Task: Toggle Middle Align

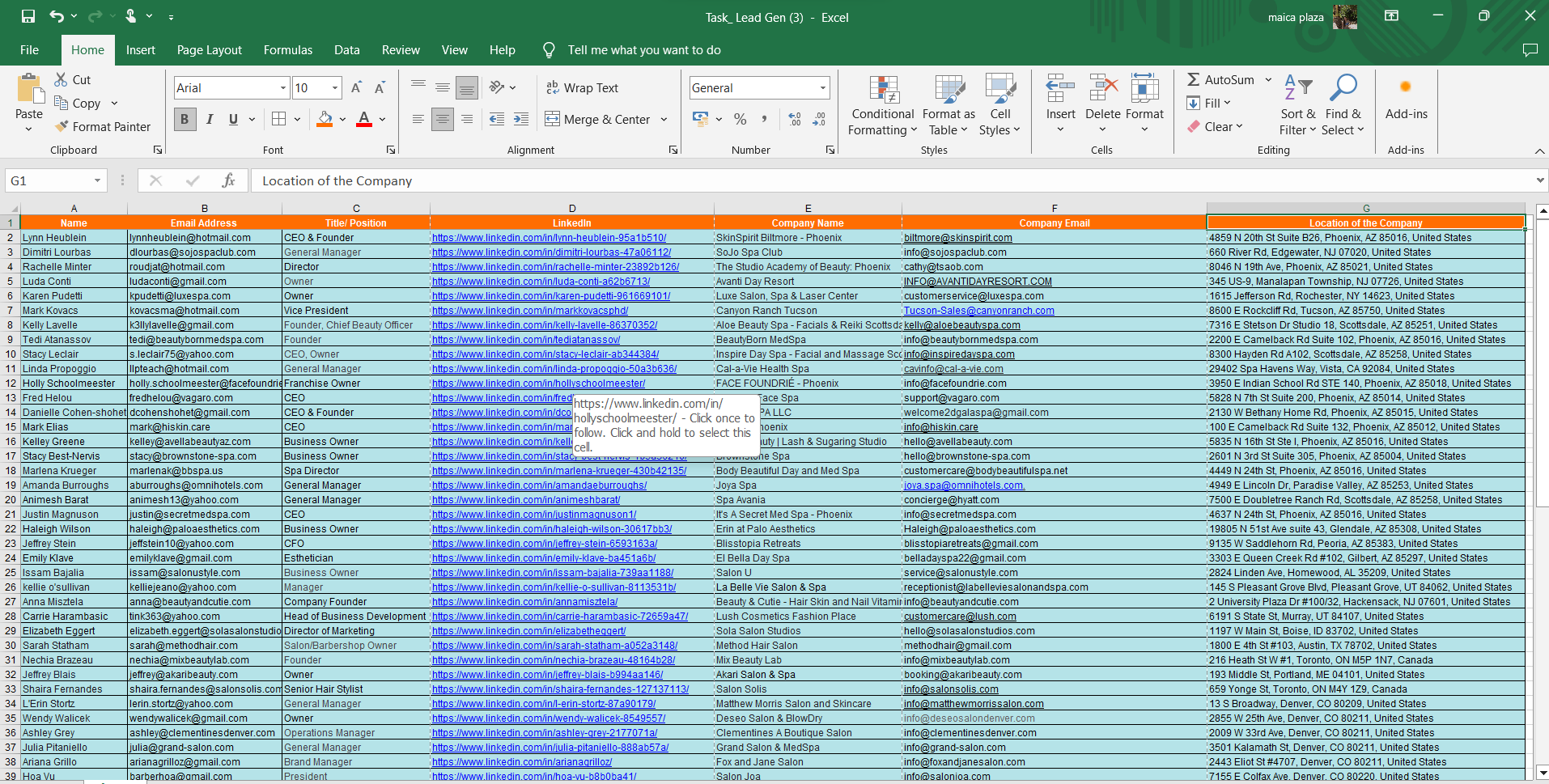Action: [443, 87]
